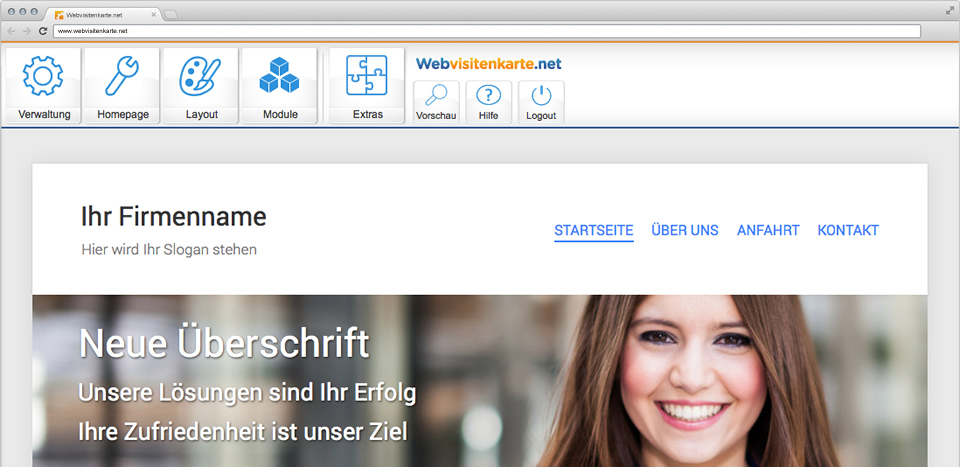This screenshot has height=467, width=960.
Task: Close the Webvisitenkarte.net browser tab
Action: pos(153,15)
